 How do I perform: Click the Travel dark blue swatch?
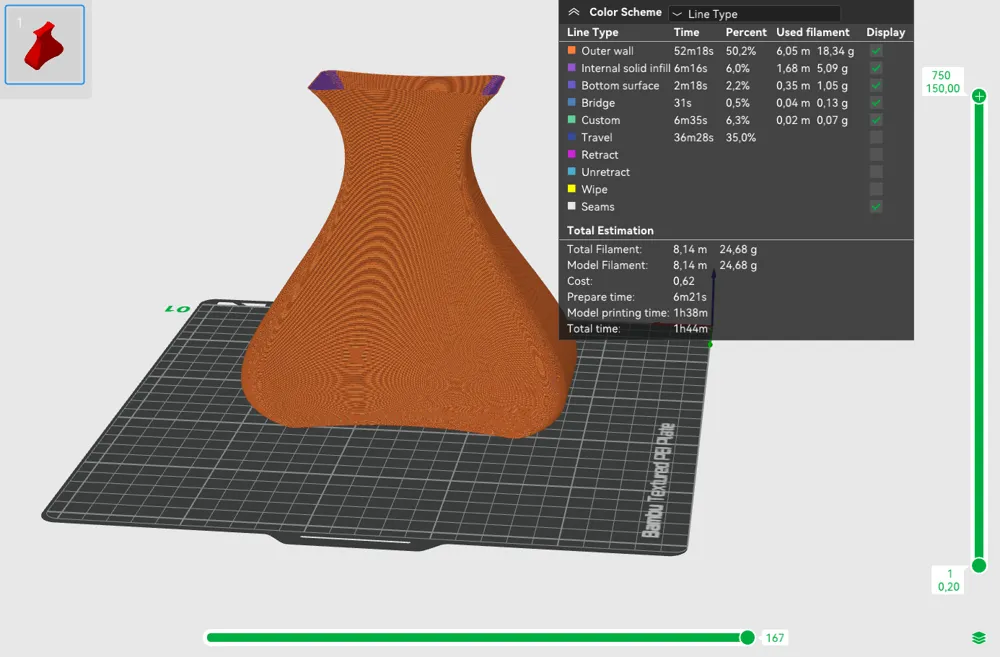571,137
